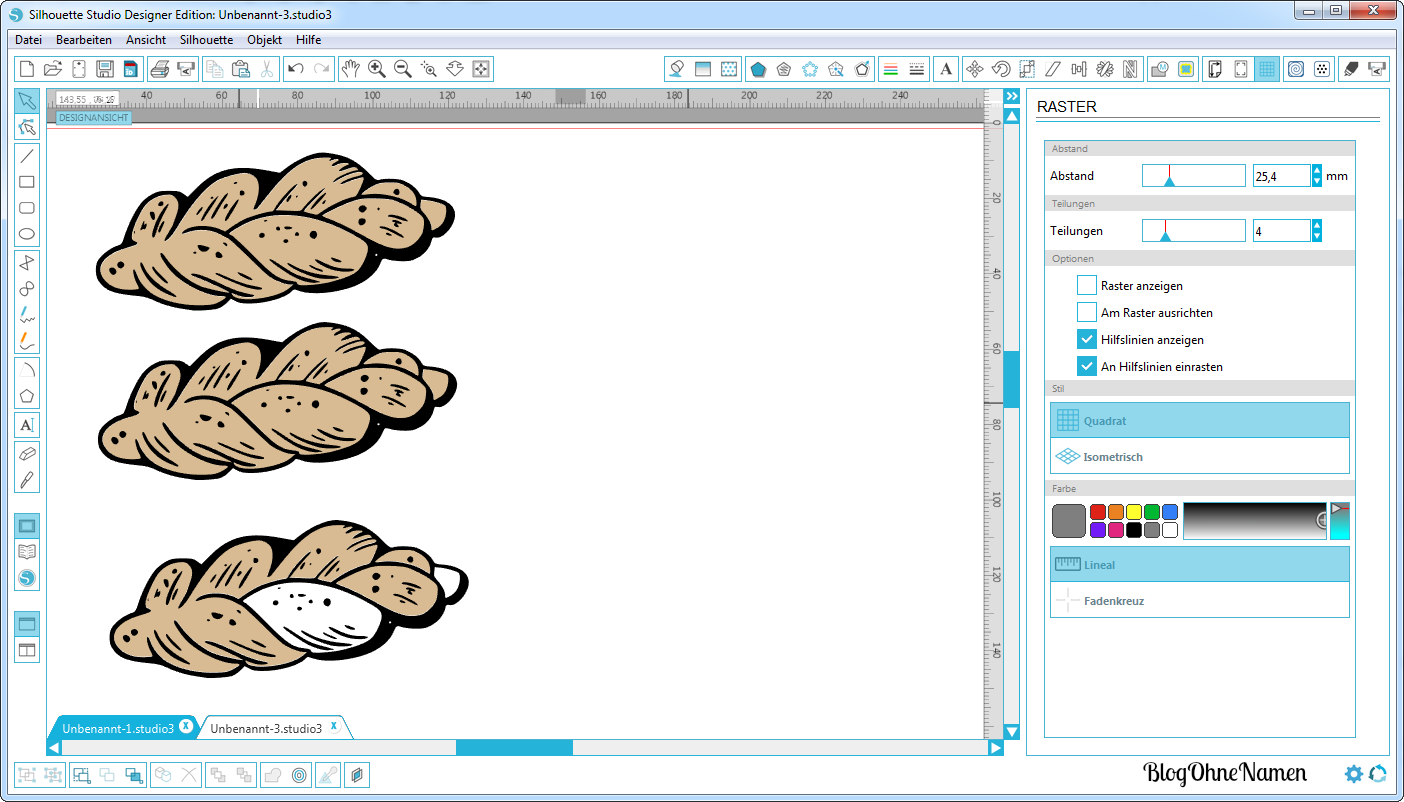Click the Undo arrow icon
Image resolution: width=1404 pixels, height=802 pixels.
tap(295, 69)
